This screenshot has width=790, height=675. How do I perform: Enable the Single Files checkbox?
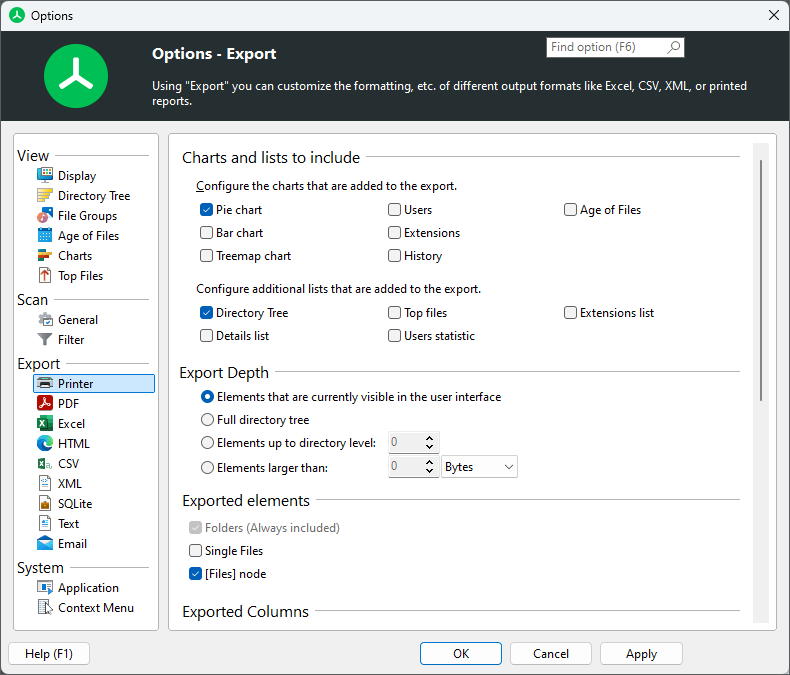pos(196,551)
